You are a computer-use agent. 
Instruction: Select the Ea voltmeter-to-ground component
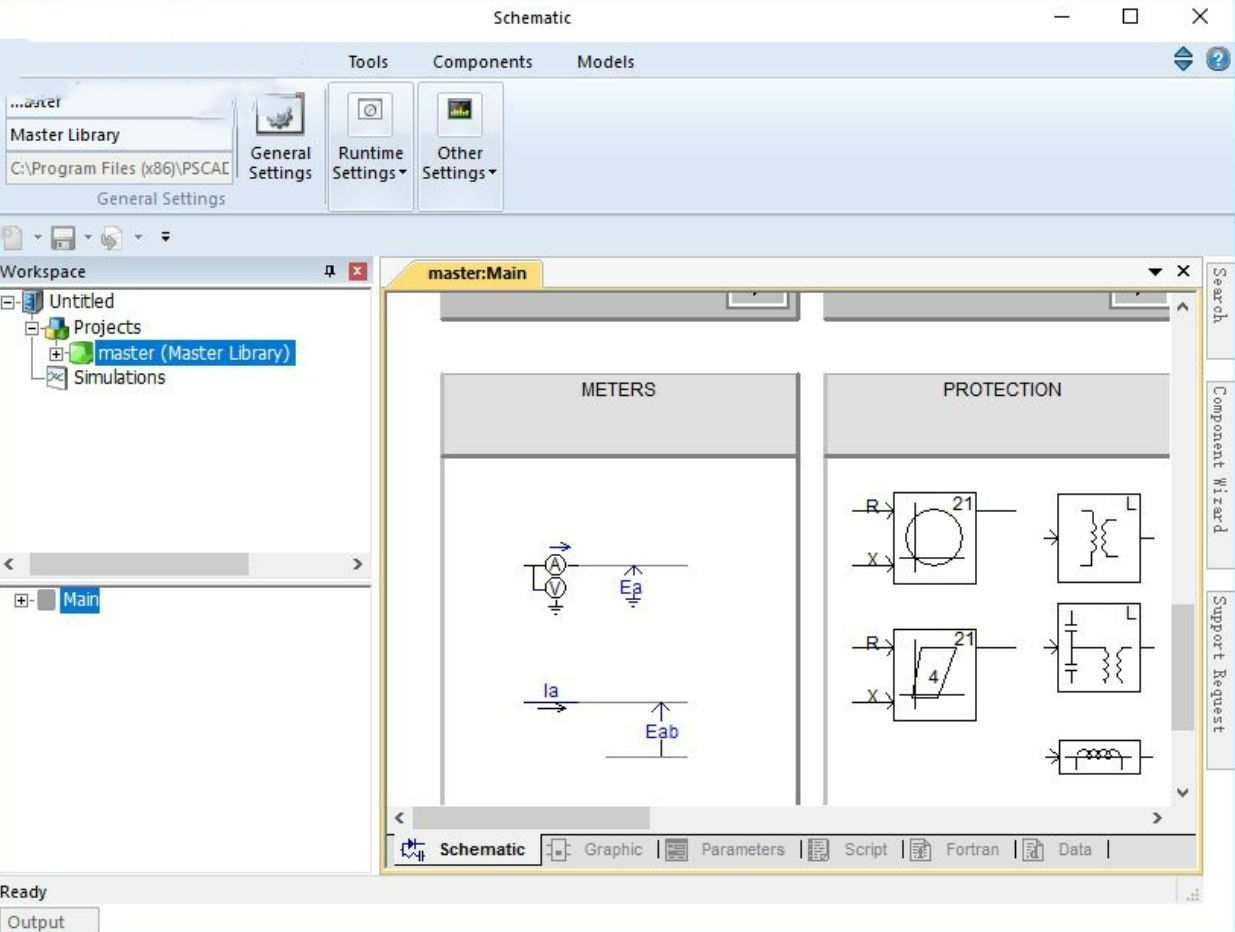point(632,586)
